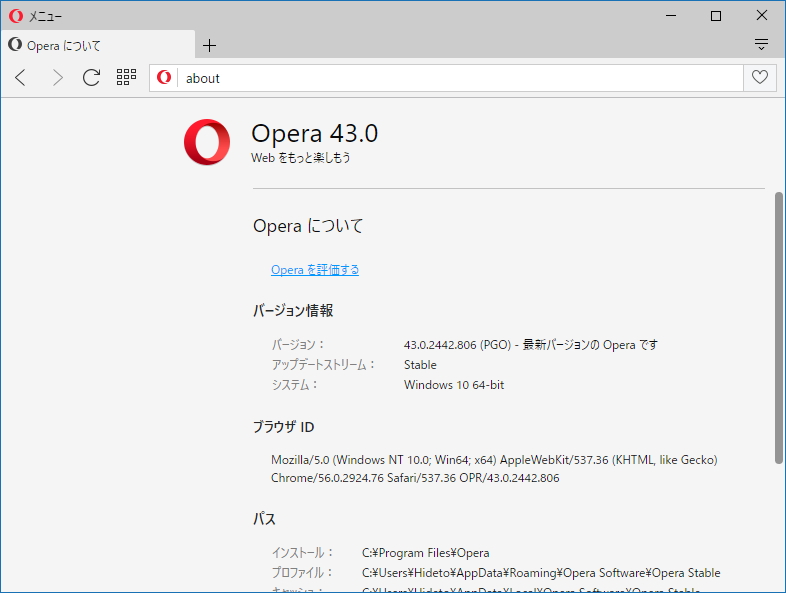Close the Opera window
The image size is (786, 593).
[761, 16]
